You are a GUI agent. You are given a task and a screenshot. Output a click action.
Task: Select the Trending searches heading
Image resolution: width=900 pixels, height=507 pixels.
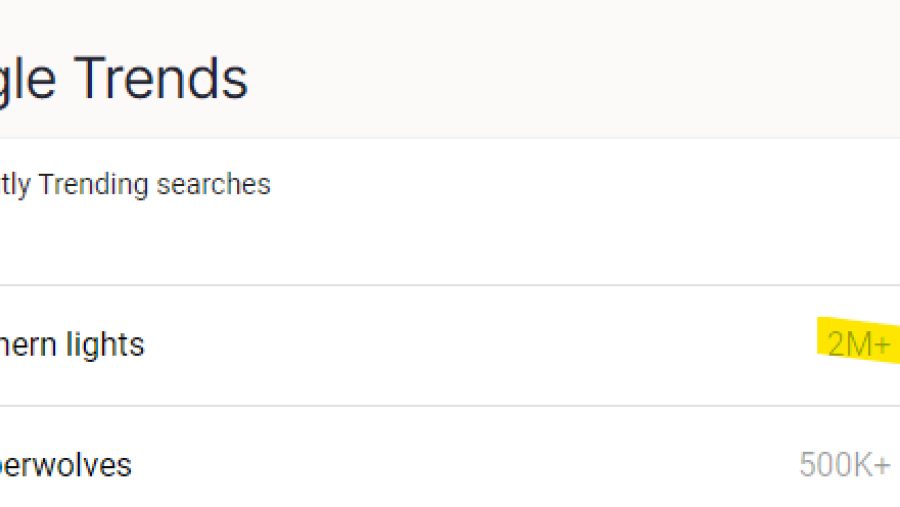point(135,185)
